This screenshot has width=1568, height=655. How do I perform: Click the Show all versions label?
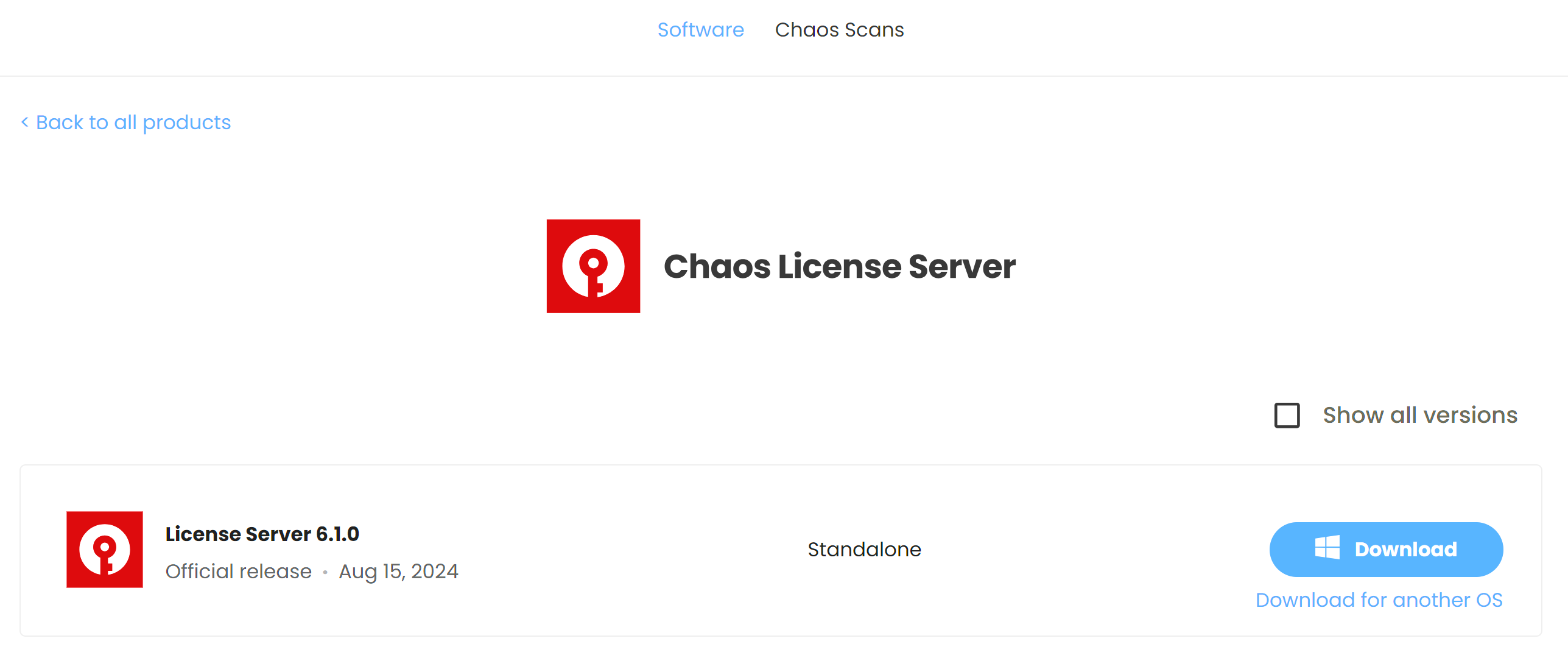(x=1420, y=416)
